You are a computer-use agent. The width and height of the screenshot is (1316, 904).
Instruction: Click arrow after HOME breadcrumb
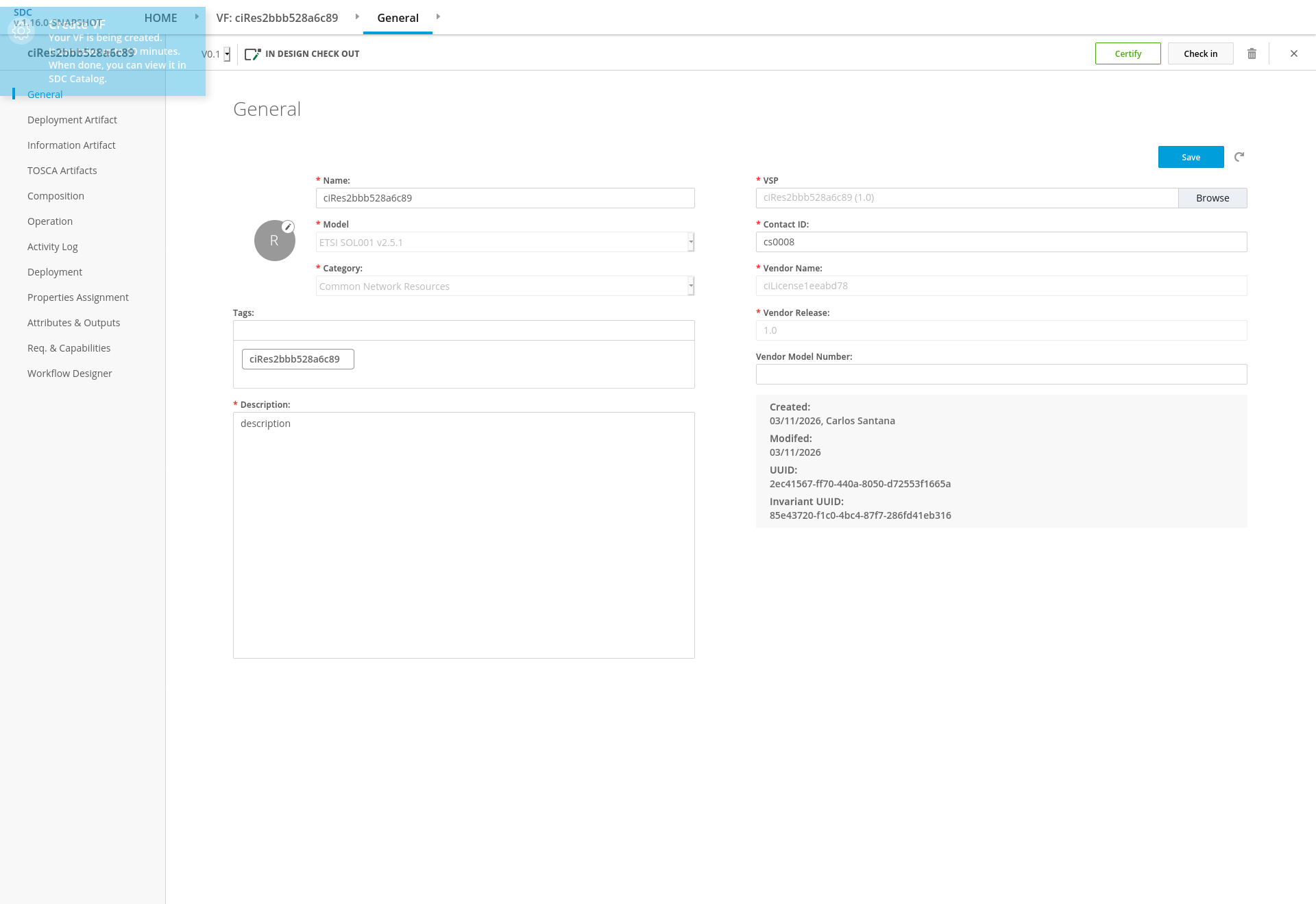(x=197, y=17)
